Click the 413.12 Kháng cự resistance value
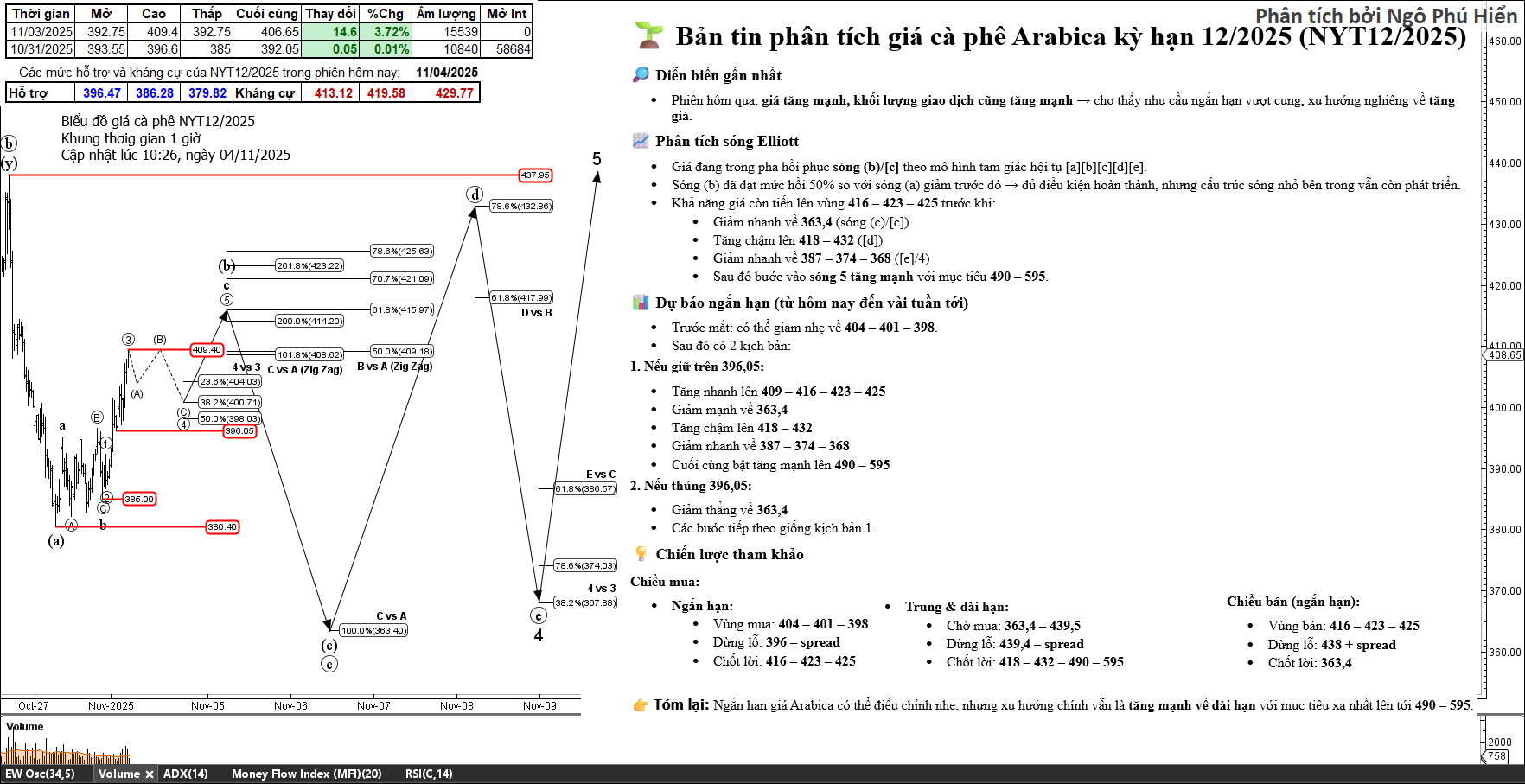This screenshot has height=784, width=1525. [334, 93]
